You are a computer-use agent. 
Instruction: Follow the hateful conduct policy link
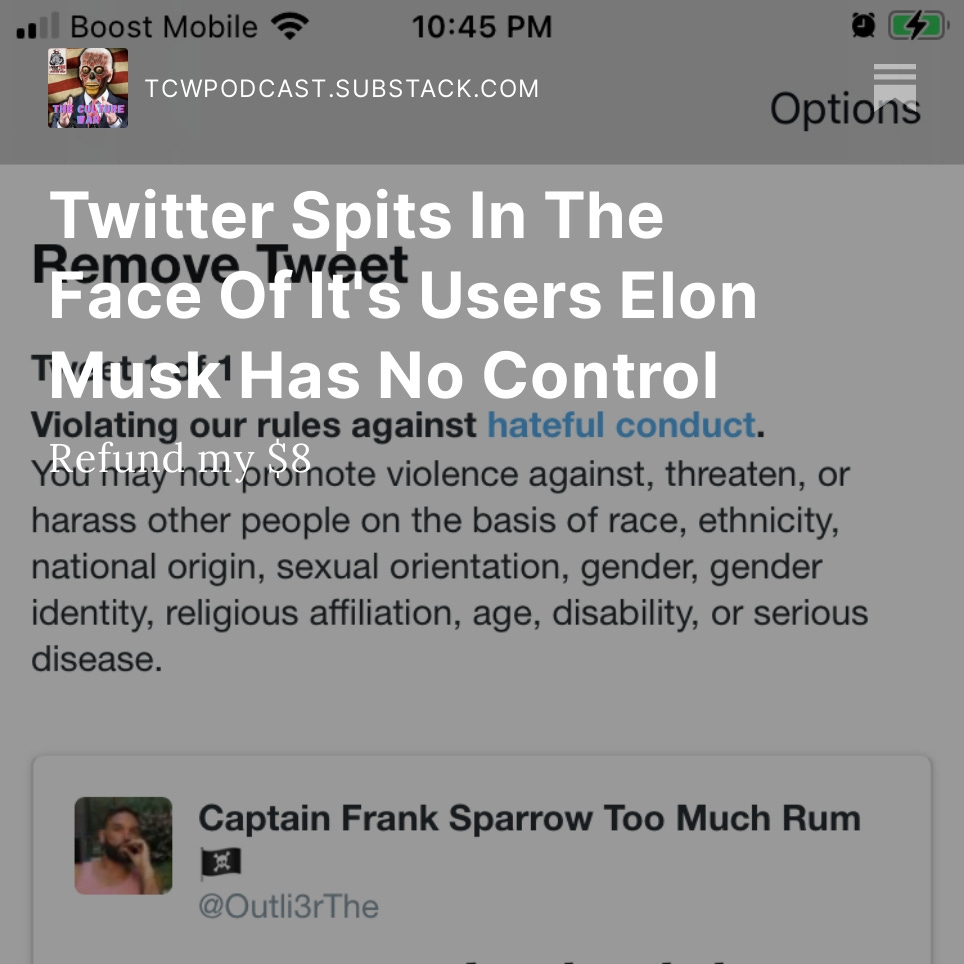click(620, 424)
